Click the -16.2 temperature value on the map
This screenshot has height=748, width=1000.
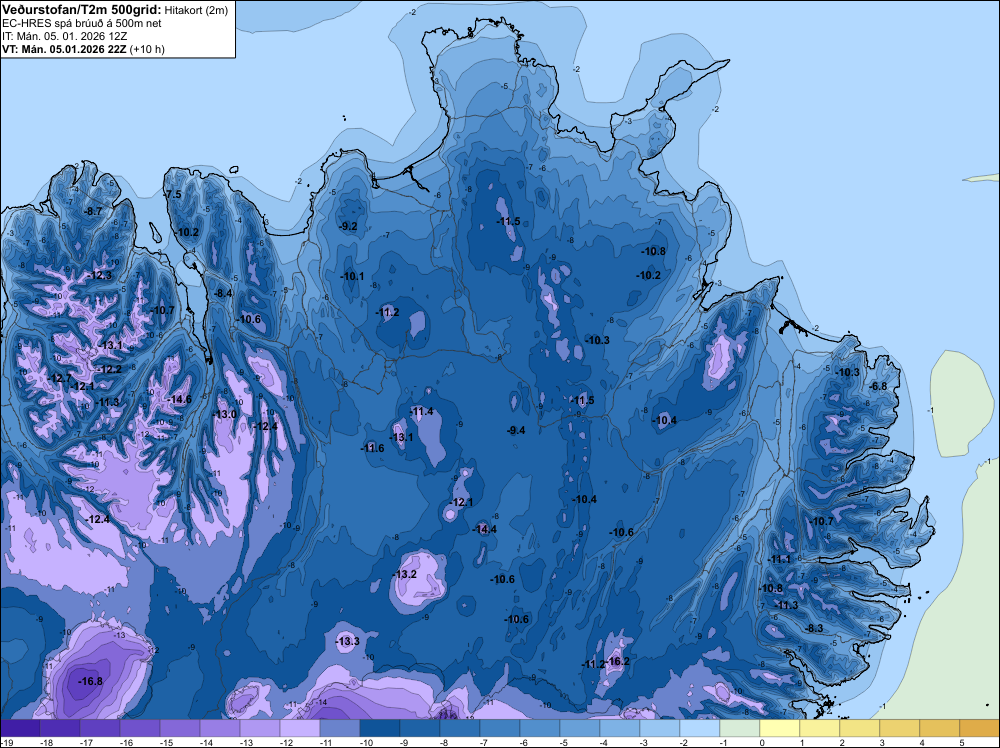(x=618, y=661)
